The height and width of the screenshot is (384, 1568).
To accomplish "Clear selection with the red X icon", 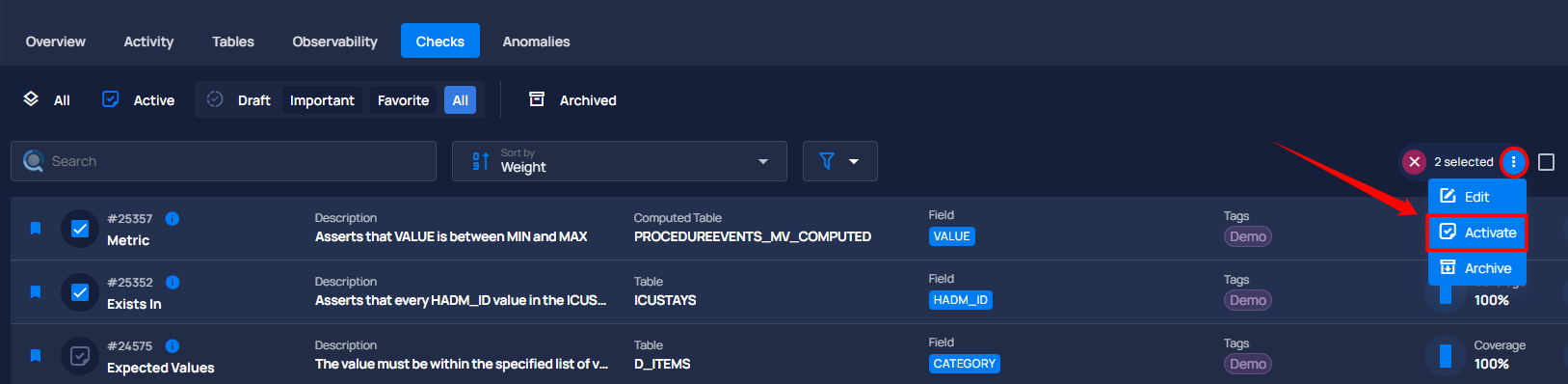I will [1414, 162].
